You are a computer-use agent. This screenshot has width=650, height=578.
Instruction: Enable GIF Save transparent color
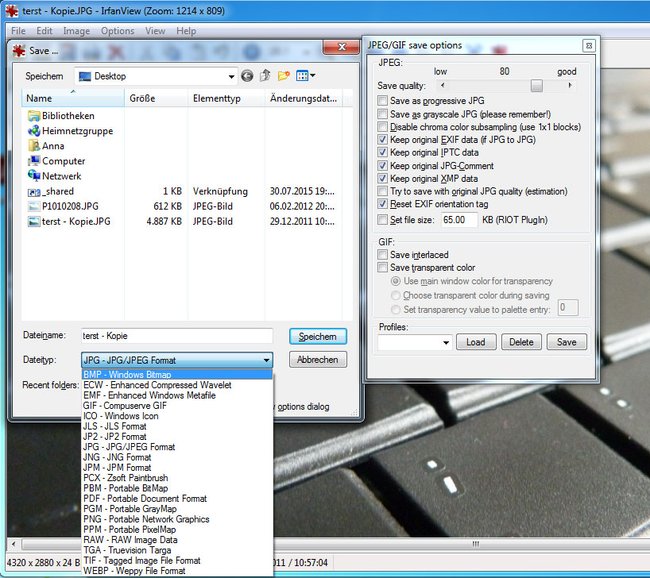pos(382,267)
